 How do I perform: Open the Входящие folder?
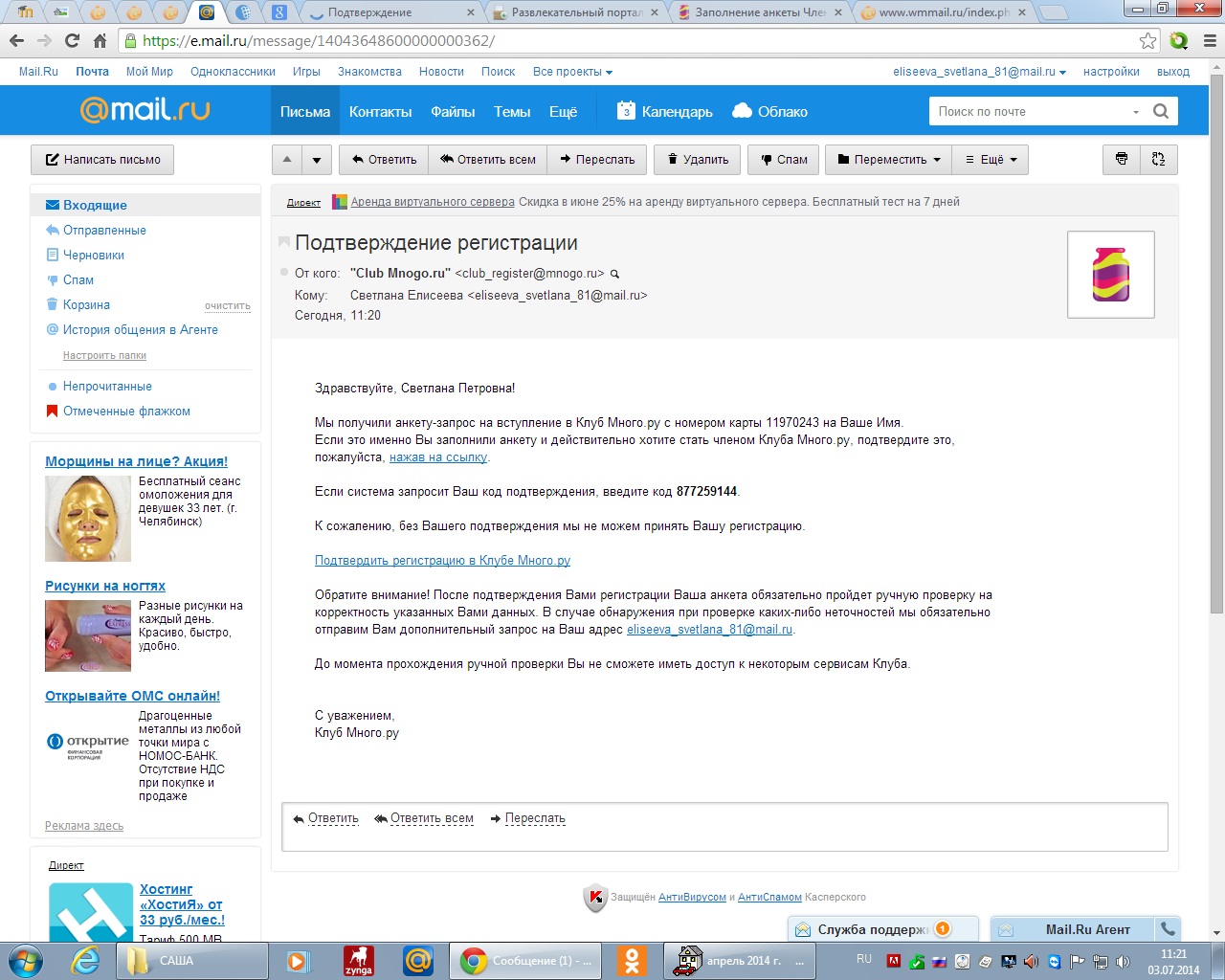tap(95, 205)
